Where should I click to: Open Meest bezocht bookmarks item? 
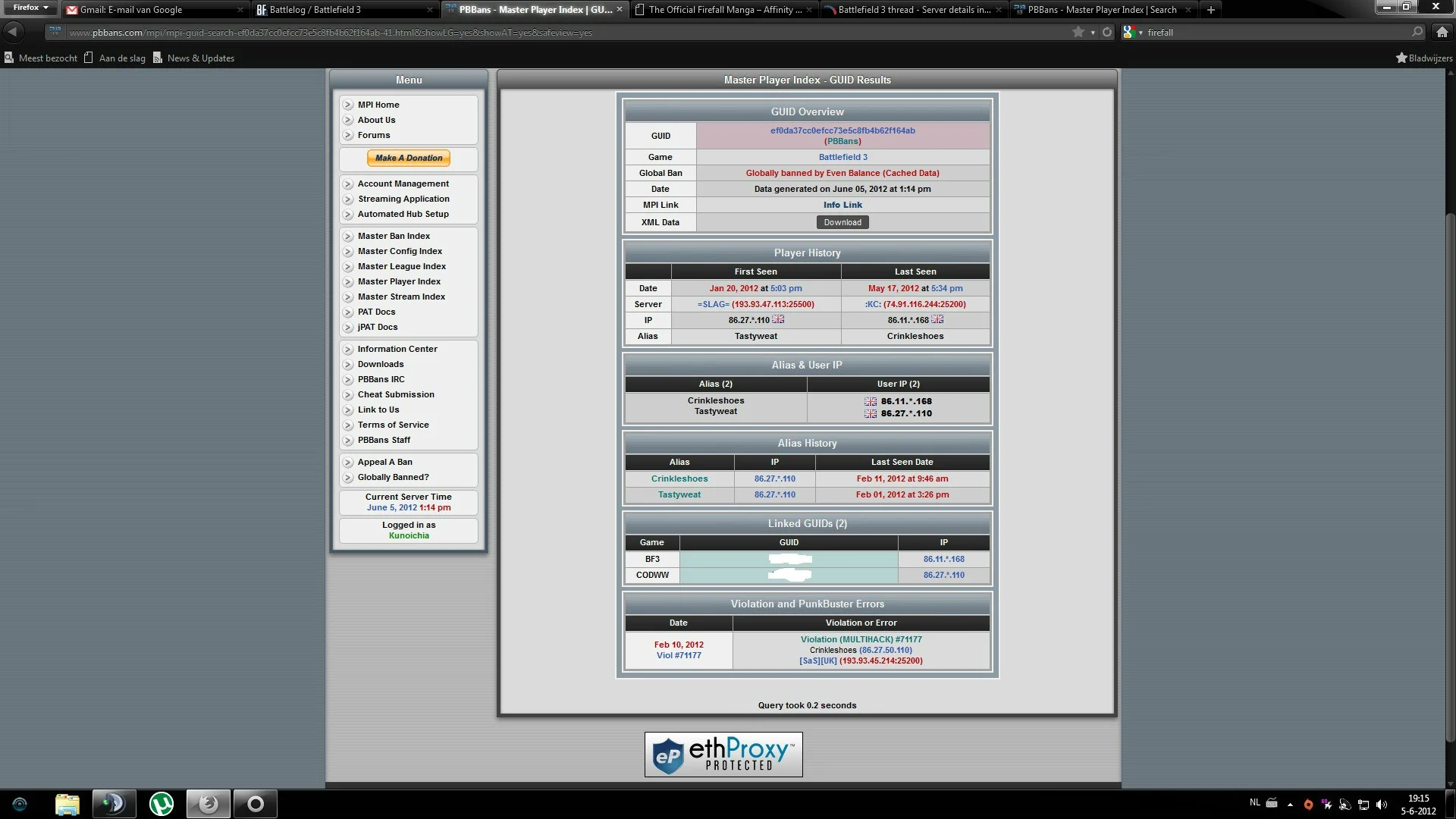point(41,58)
